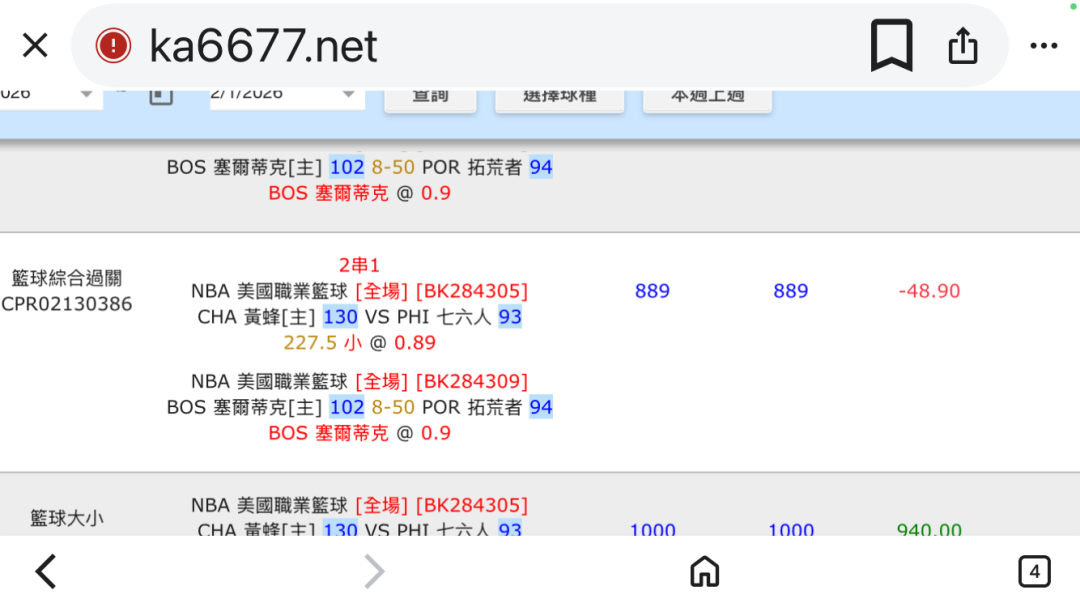This screenshot has width=1080, height=607.
Task: Select the 籃球綜合過關 label
Action: tap(67, 278)
